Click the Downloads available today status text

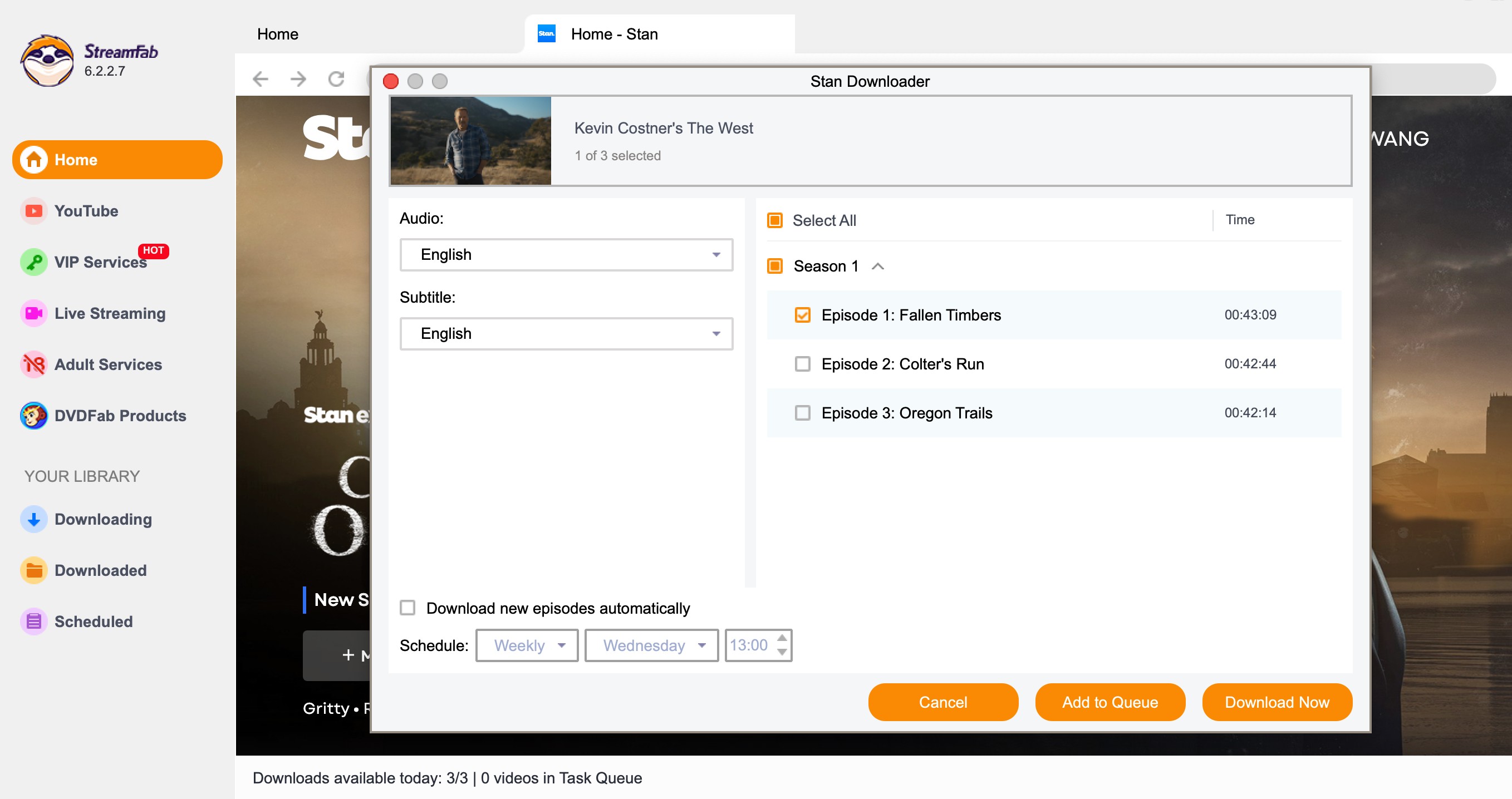[447, 778]
